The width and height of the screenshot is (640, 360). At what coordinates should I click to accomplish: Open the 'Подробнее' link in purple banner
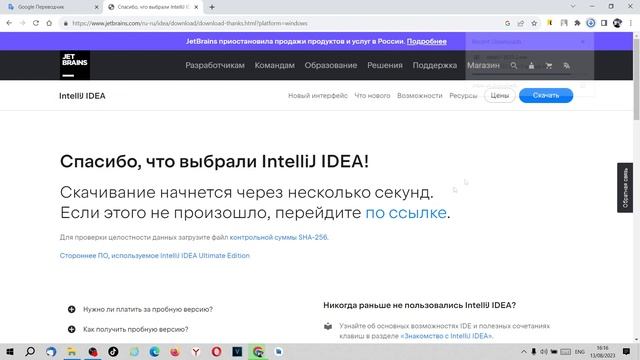point(427,42)
